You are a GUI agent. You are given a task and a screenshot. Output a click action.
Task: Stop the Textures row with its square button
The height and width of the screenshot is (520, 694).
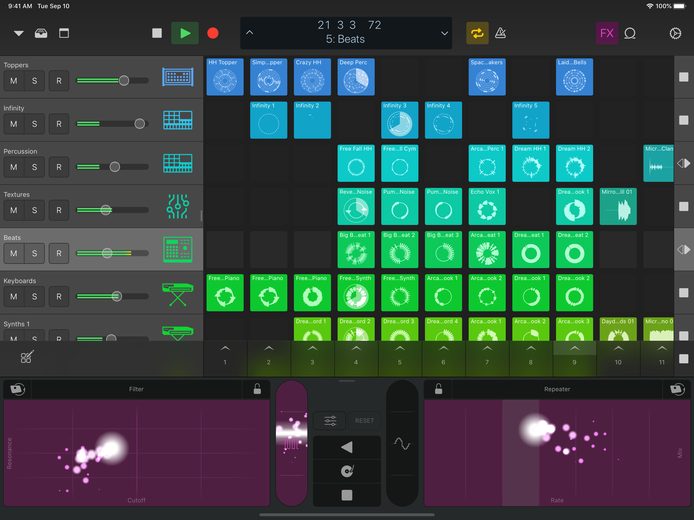point(684,206)
